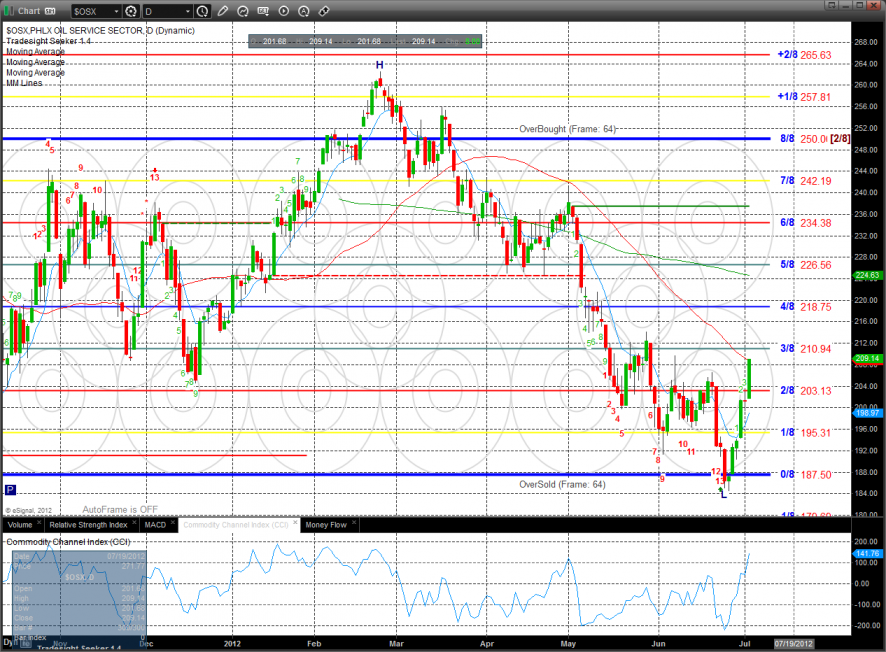This screenshot has height=652, width=886.
Task: Close the Money Flow tab
Action: click(354, 522)
